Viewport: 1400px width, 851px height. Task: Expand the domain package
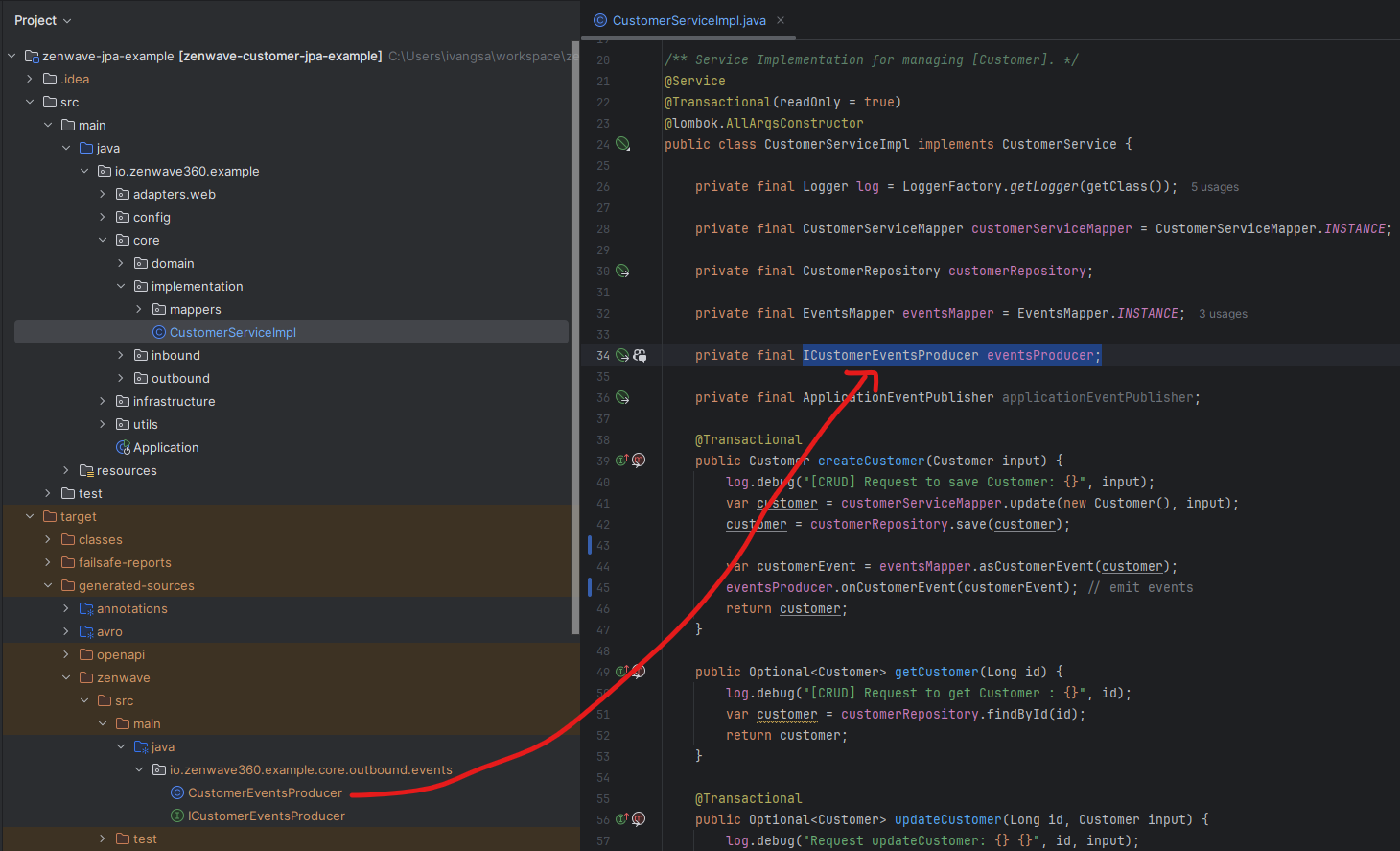[x=121, y=263]
